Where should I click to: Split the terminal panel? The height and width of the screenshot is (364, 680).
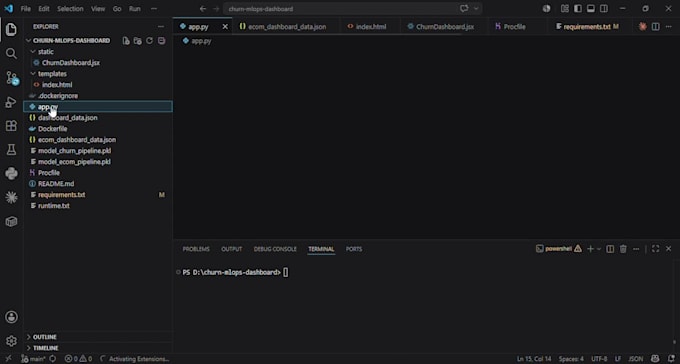tap(610, 249)
